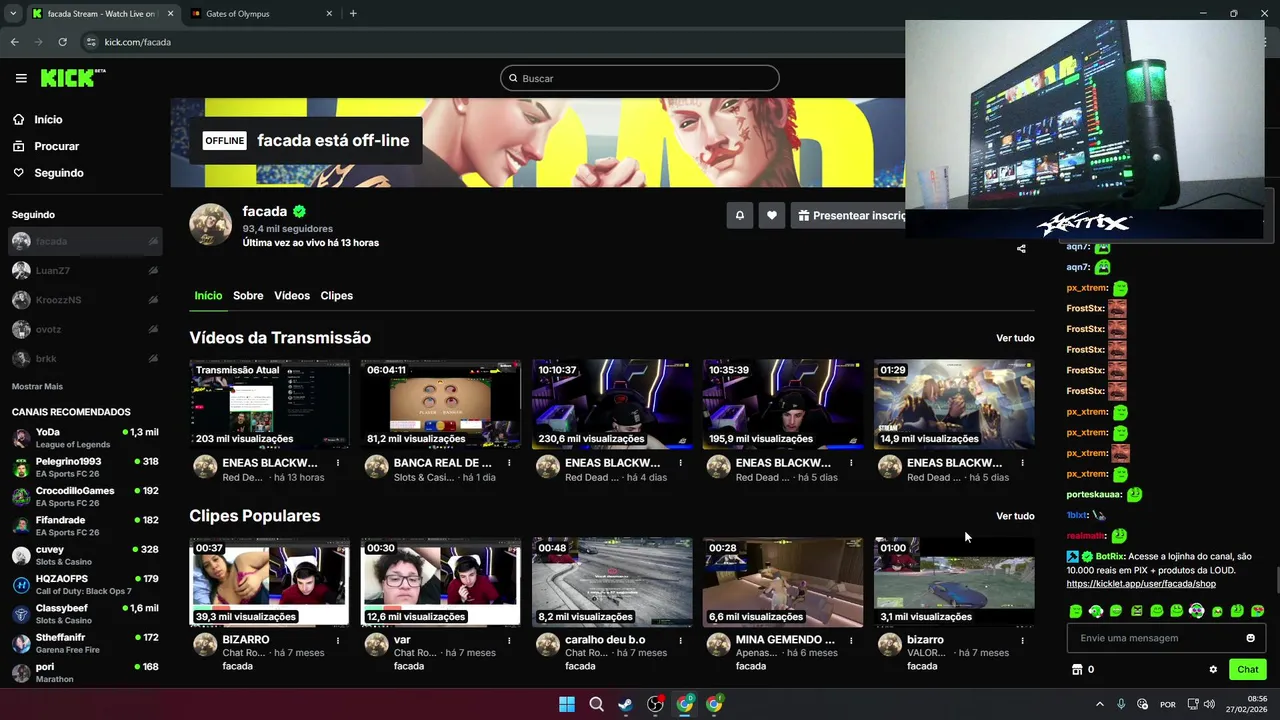Open the Windows Start menu
Image resolution: width=1280 pixels, height=720 pixels.
click(567, 704)
